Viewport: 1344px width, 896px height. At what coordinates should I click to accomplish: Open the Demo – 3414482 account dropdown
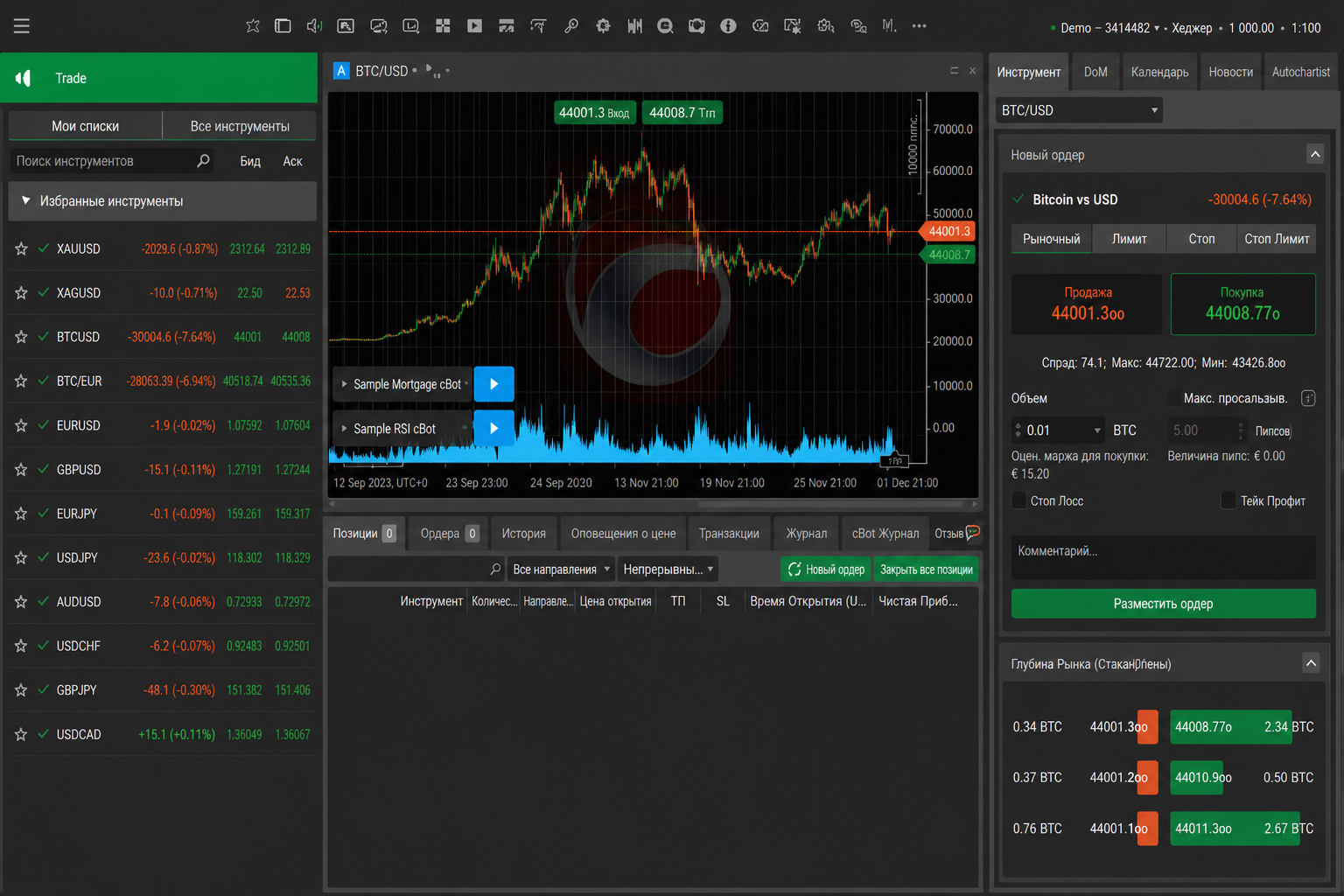coord(1109,28)
